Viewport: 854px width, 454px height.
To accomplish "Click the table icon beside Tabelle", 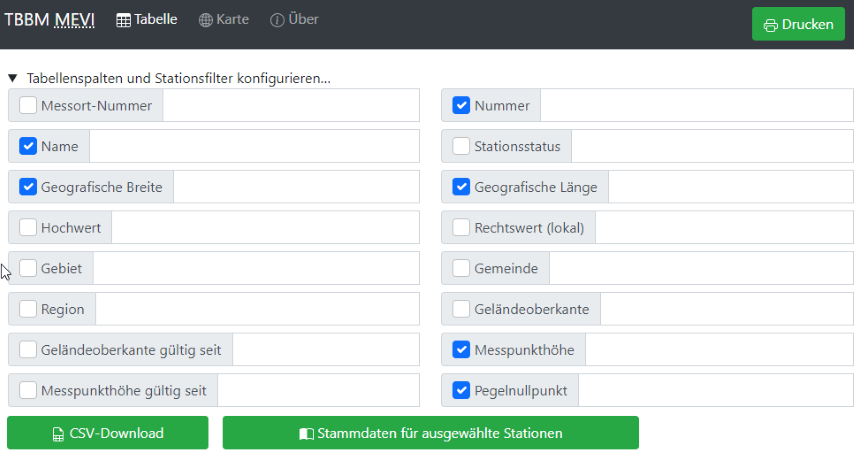I will point(124,20).
